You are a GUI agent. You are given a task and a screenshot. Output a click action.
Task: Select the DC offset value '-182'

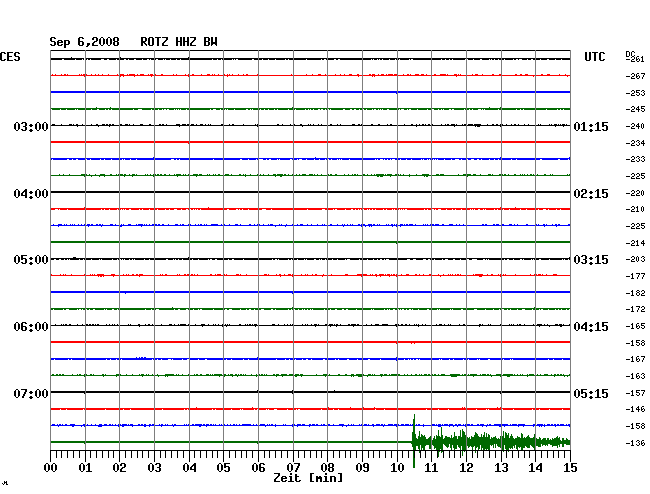point(635,293)
